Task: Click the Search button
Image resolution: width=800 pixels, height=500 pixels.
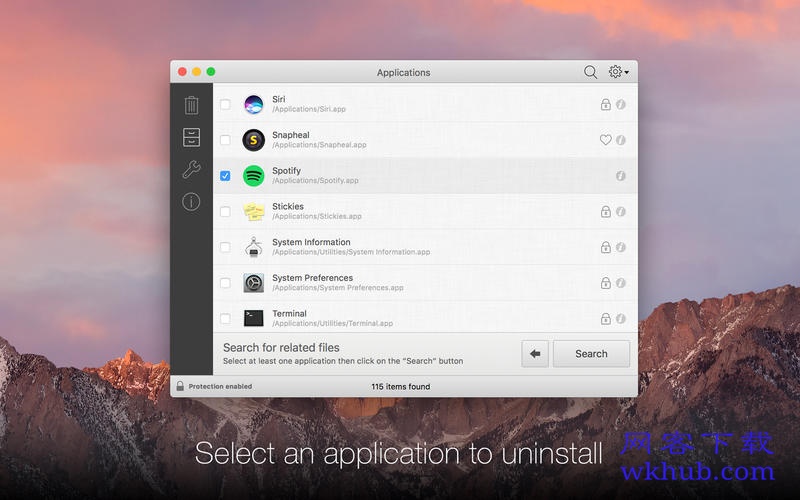Action: [591, 354]
